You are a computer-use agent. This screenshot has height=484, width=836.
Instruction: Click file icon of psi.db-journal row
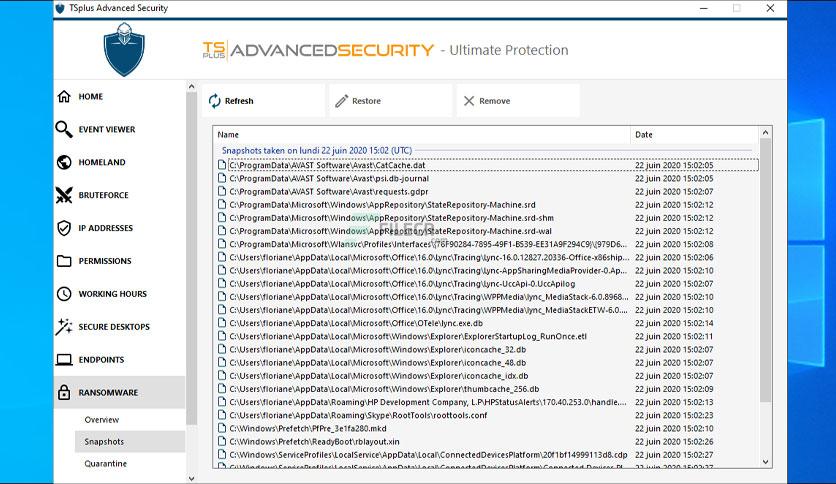tap(222, 179)
